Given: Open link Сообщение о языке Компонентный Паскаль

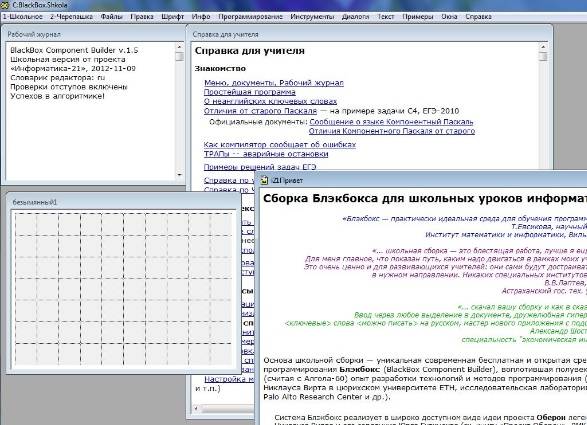Looking at the screenshot, I should coord(391,122).
